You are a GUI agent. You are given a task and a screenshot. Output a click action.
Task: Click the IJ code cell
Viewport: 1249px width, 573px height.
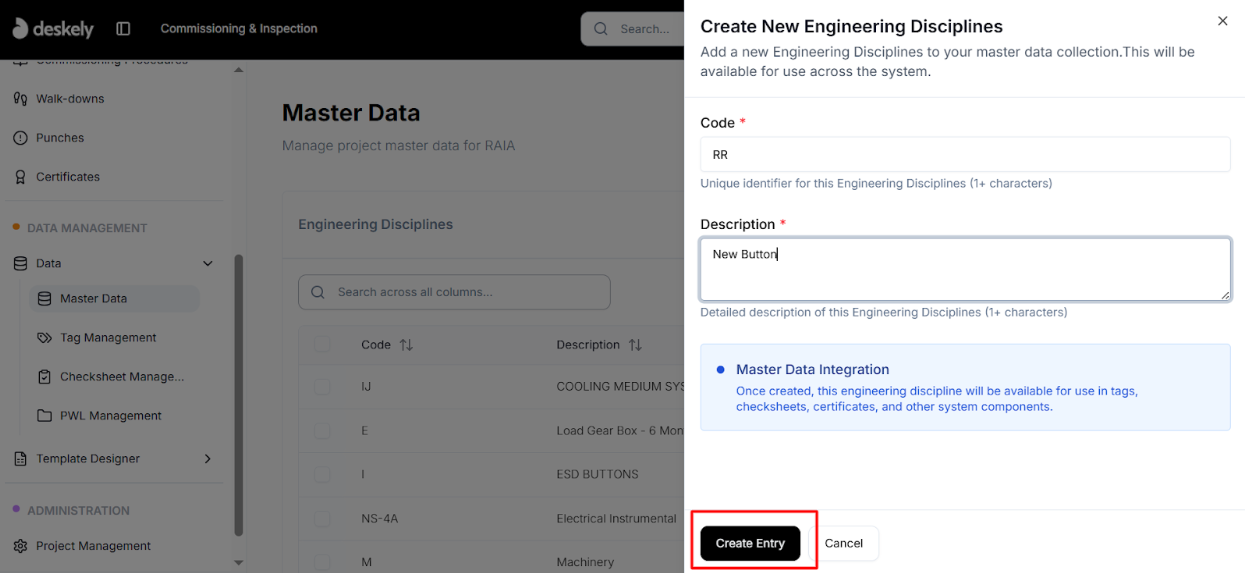tap(366, 387)
